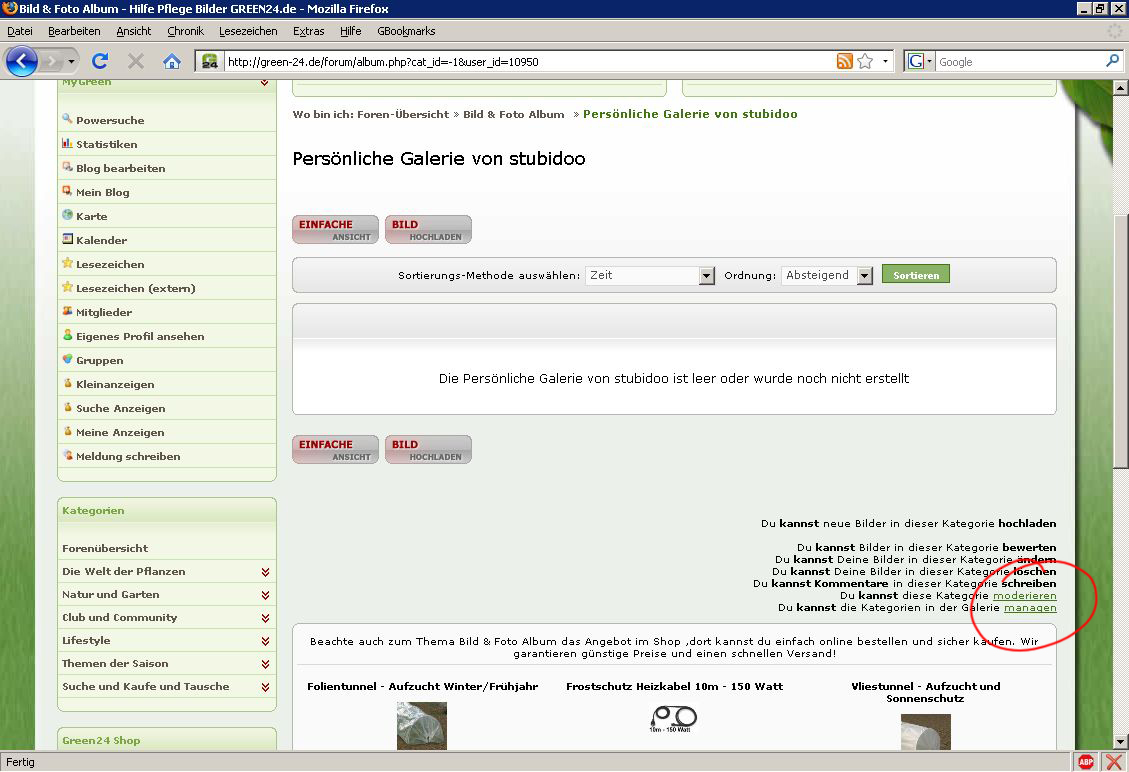Screen dimensions: 1129x772
Task: Click the Kalender icon in sidebar
Action: pyautogui.click(x=67, y=240)
